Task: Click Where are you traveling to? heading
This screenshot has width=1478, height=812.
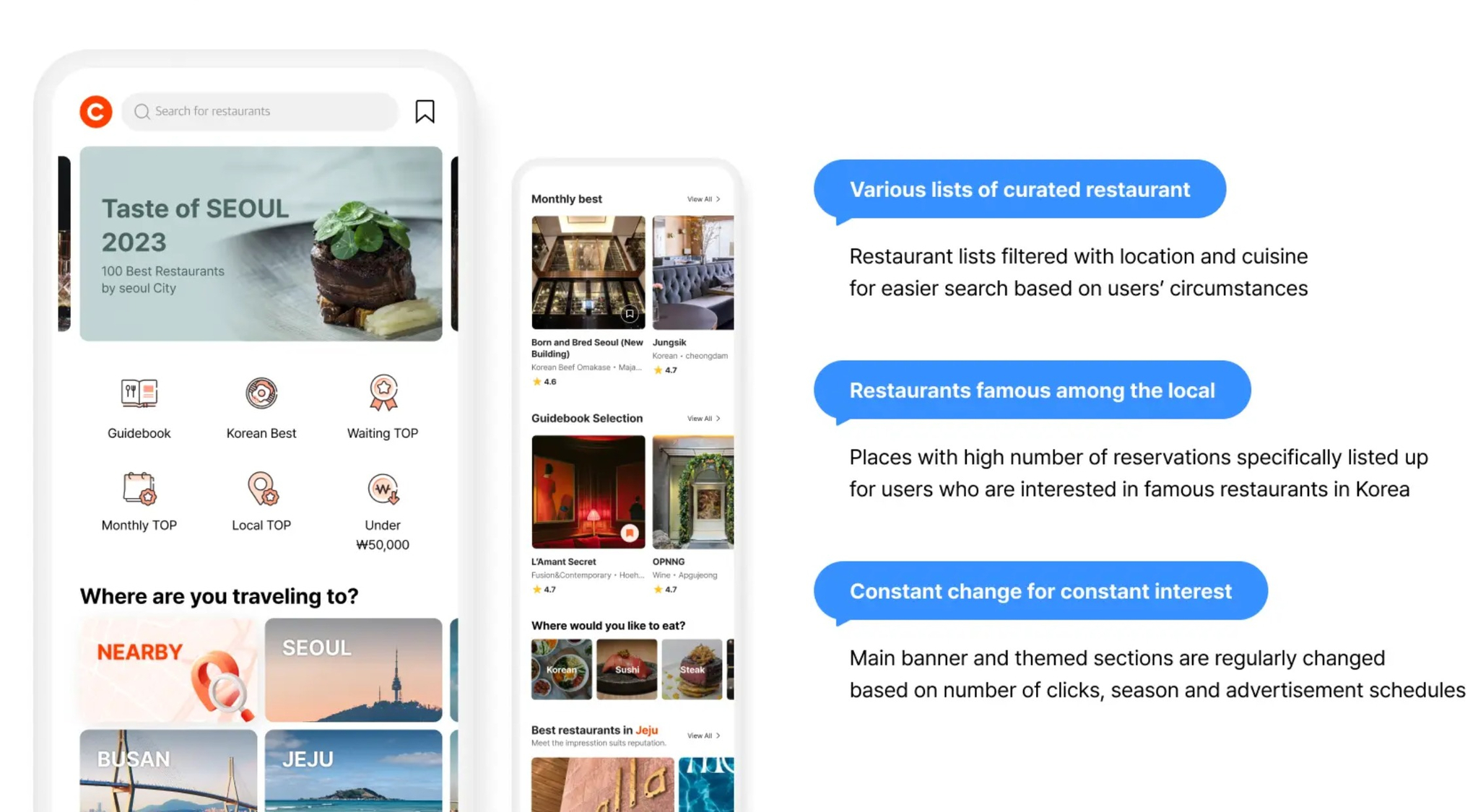Action: pyautogui.click(x=219, y=596)
